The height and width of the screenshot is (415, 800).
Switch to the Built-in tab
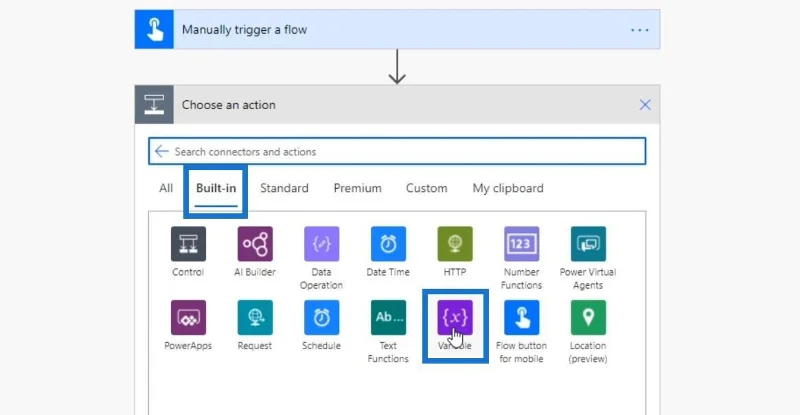click(216, 188)
